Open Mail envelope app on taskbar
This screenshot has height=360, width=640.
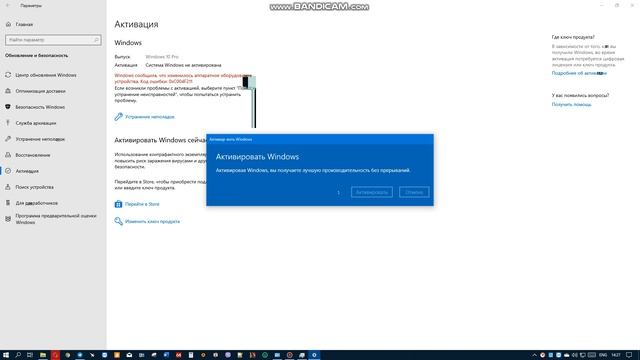tap(129, 355)
